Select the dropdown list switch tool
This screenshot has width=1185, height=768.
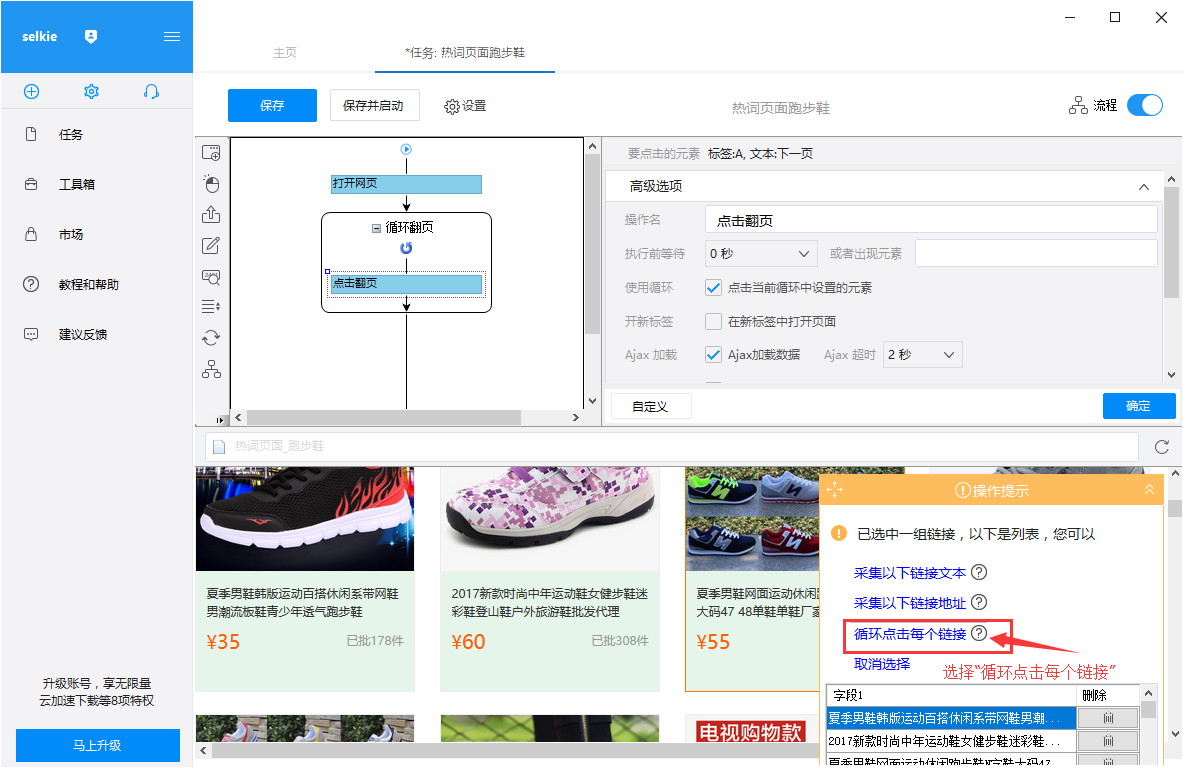(x=211, y=307)
